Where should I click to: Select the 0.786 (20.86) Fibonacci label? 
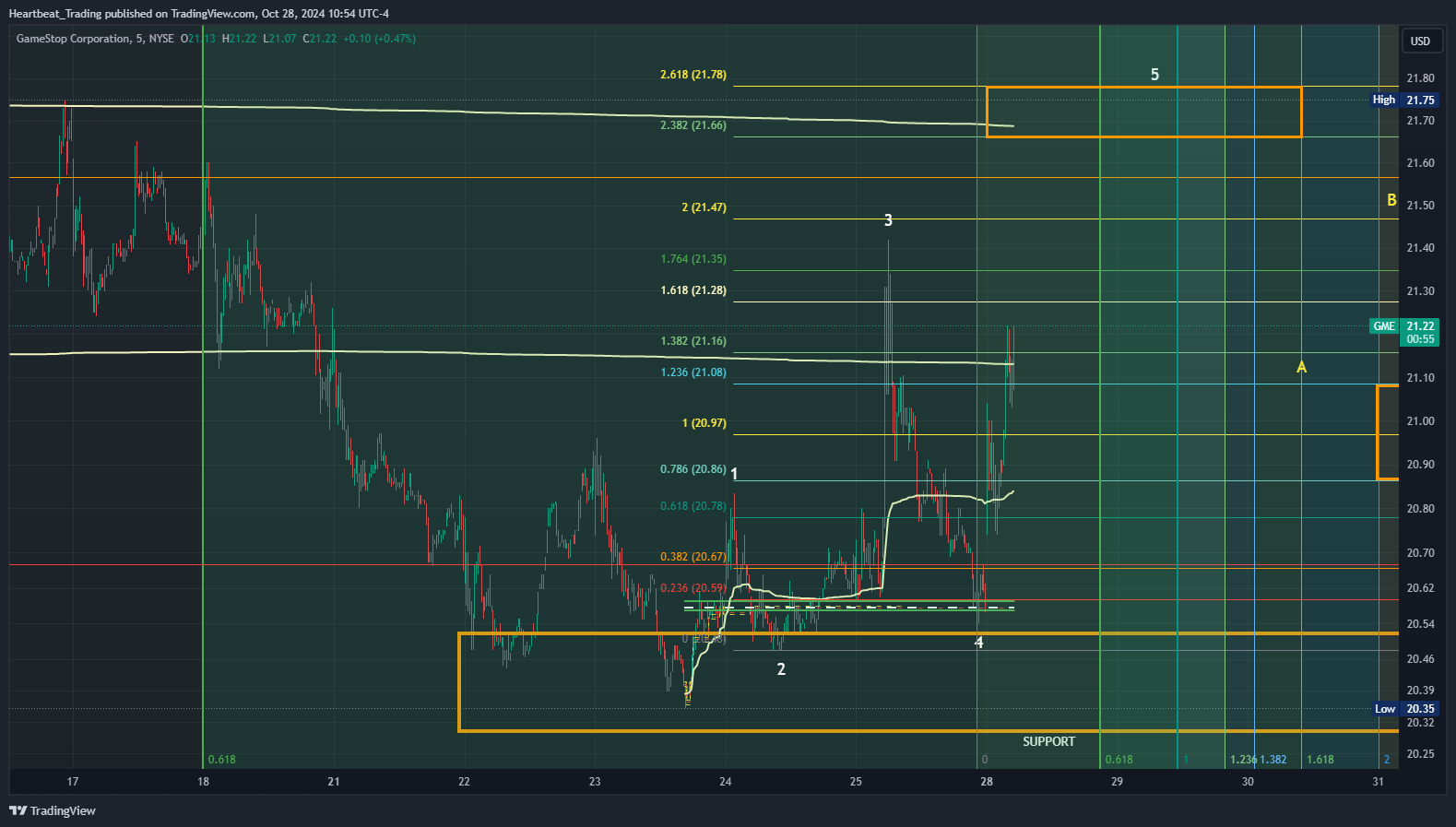coord(693,469)
